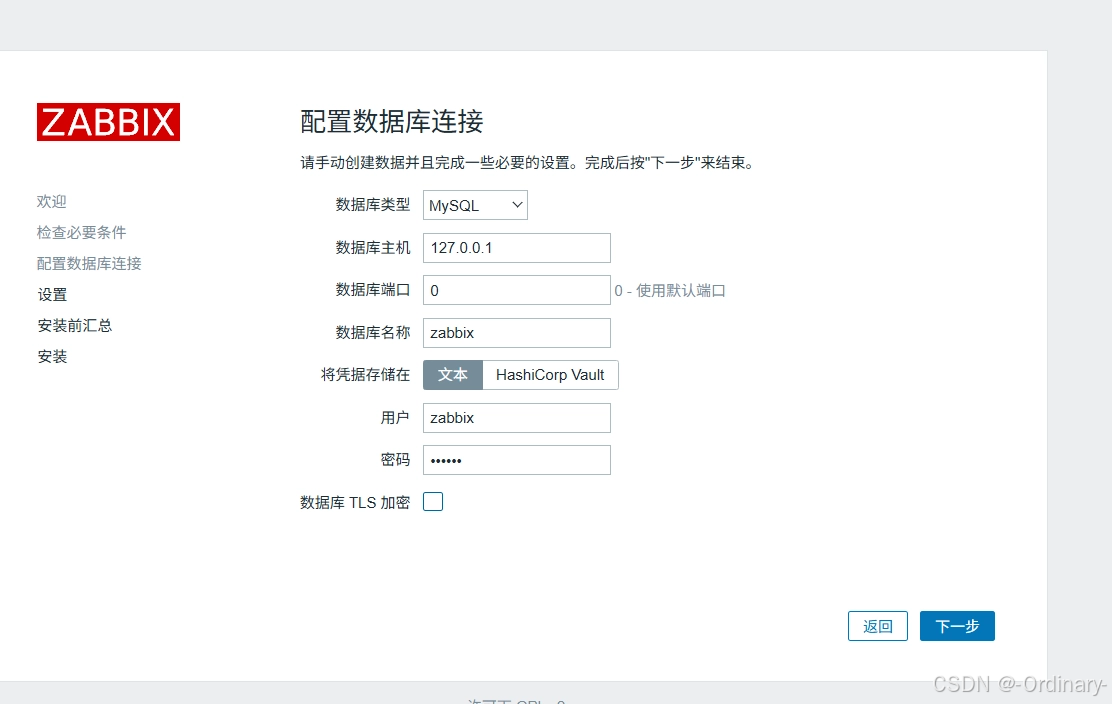The height and width of the screenshot is (704, 1112).
Task: Select 安装前汇总 step in sidebar
Action: click(74, 325)
